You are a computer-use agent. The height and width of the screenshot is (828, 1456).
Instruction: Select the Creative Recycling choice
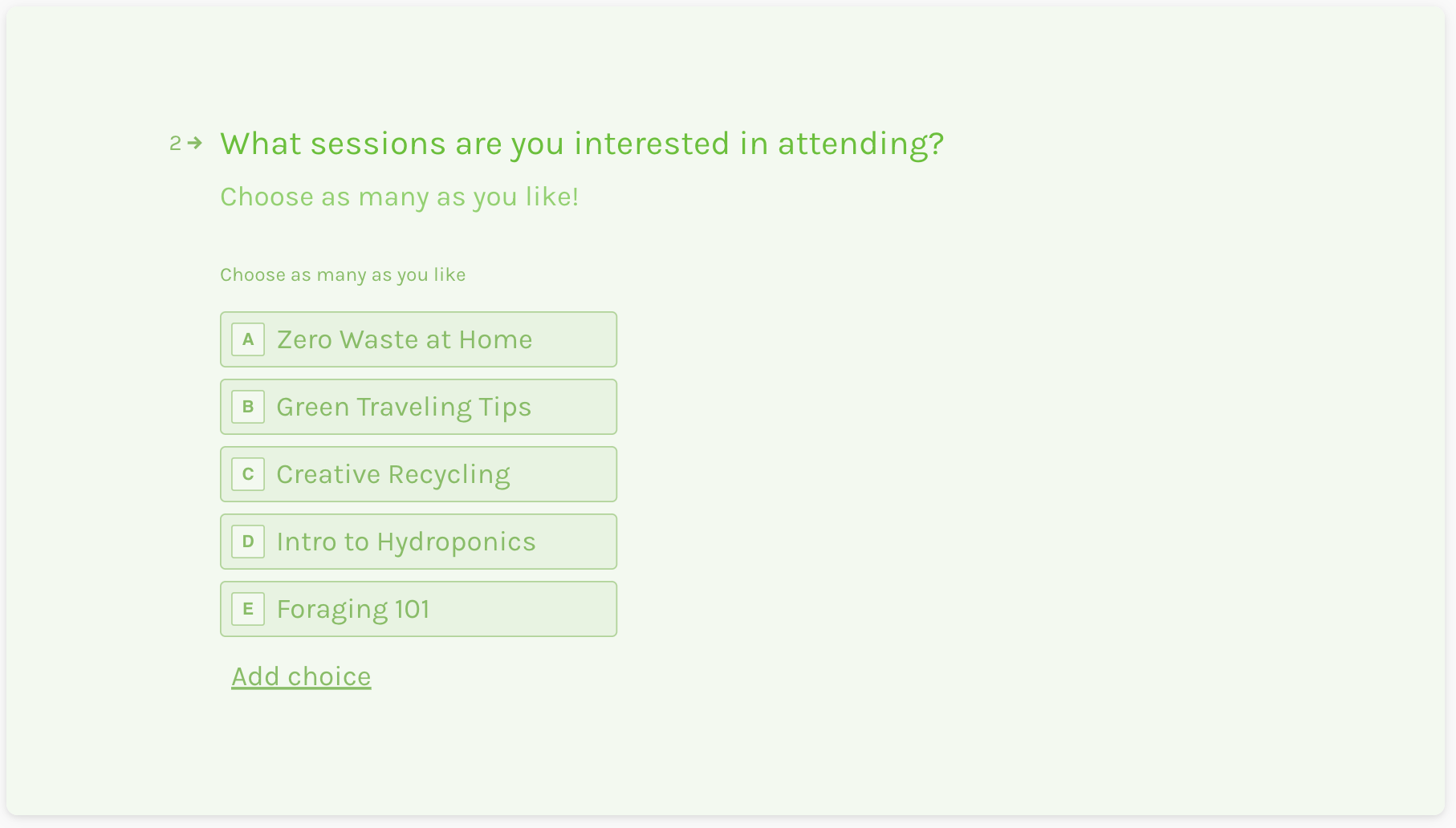[x=418, y=474]
